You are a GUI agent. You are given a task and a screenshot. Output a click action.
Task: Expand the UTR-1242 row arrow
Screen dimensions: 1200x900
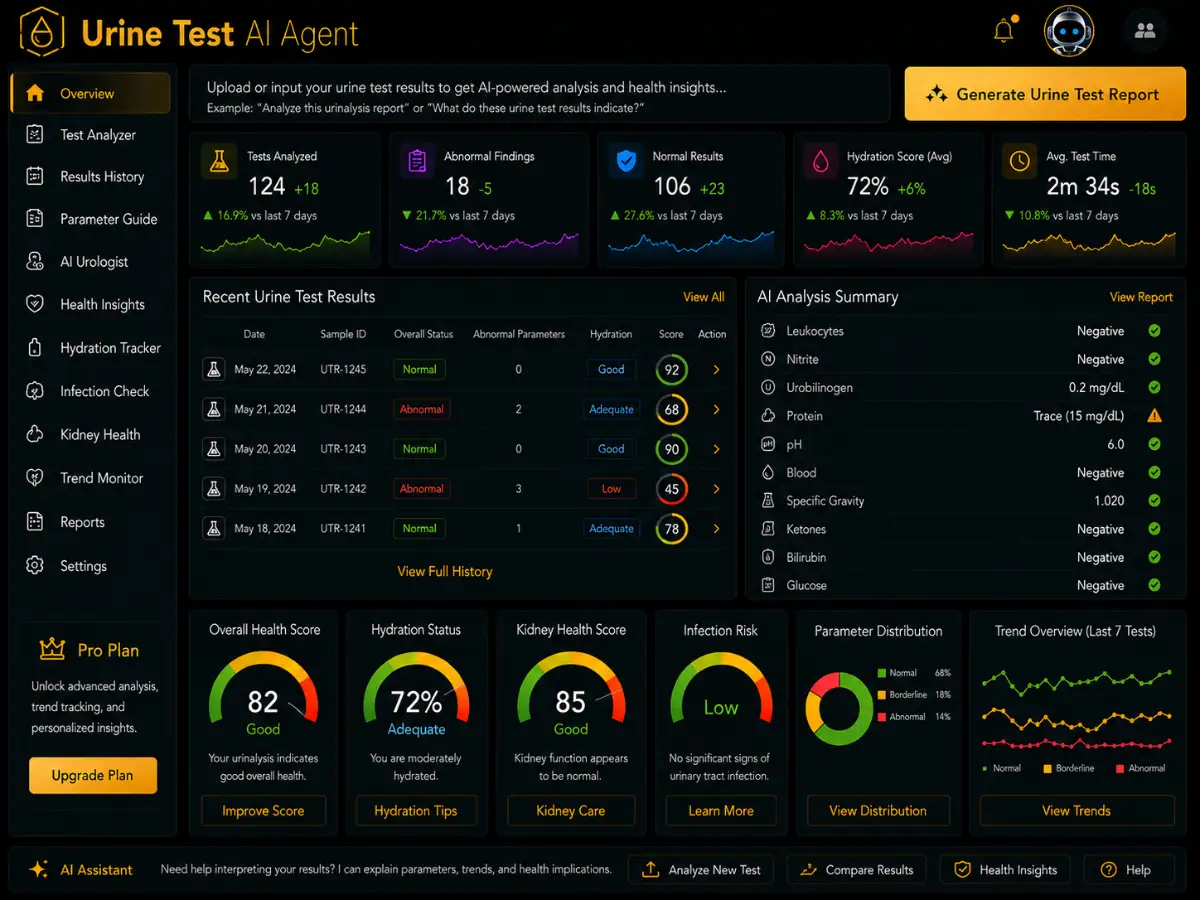click(x=716, y=489)
